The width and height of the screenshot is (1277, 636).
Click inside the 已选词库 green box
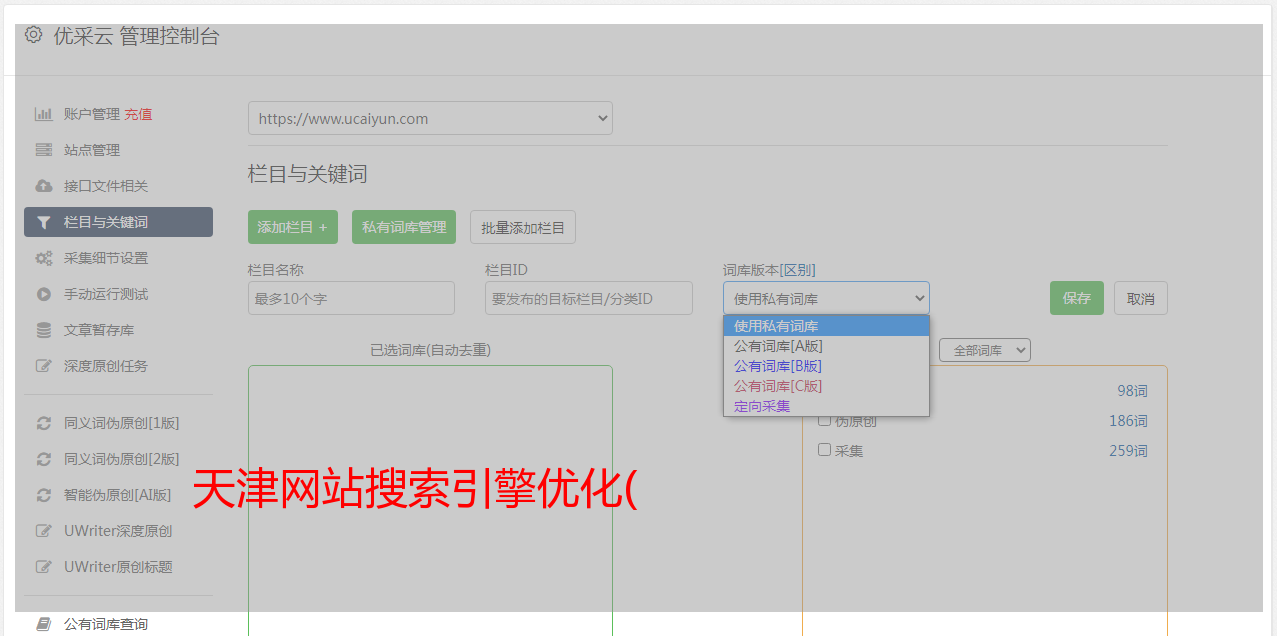point(430,500)
